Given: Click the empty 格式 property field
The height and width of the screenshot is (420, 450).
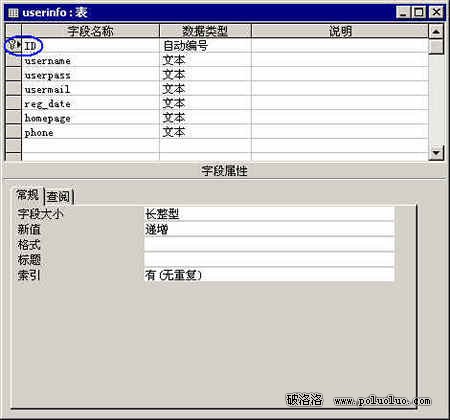Looking at the screenshot, I should coord(269,244).
